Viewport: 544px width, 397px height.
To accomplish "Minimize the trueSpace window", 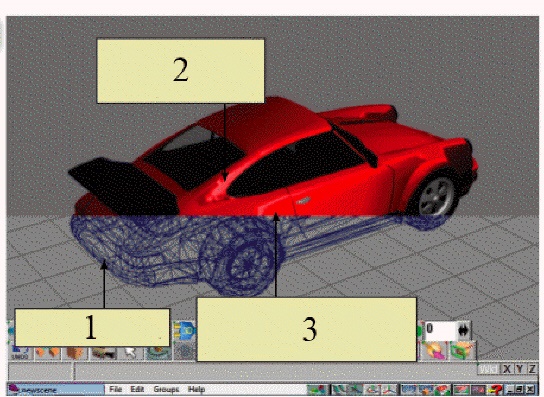I will 510,389.
